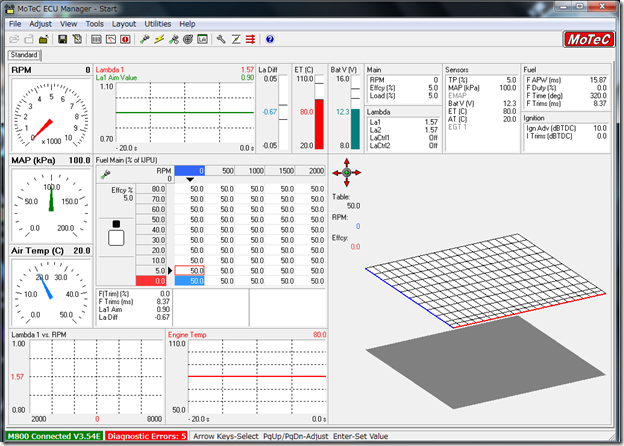The height and width of the screenshot is (446, 624).
Task: Click the table grid toolbar icon
Action: point(96,39)
